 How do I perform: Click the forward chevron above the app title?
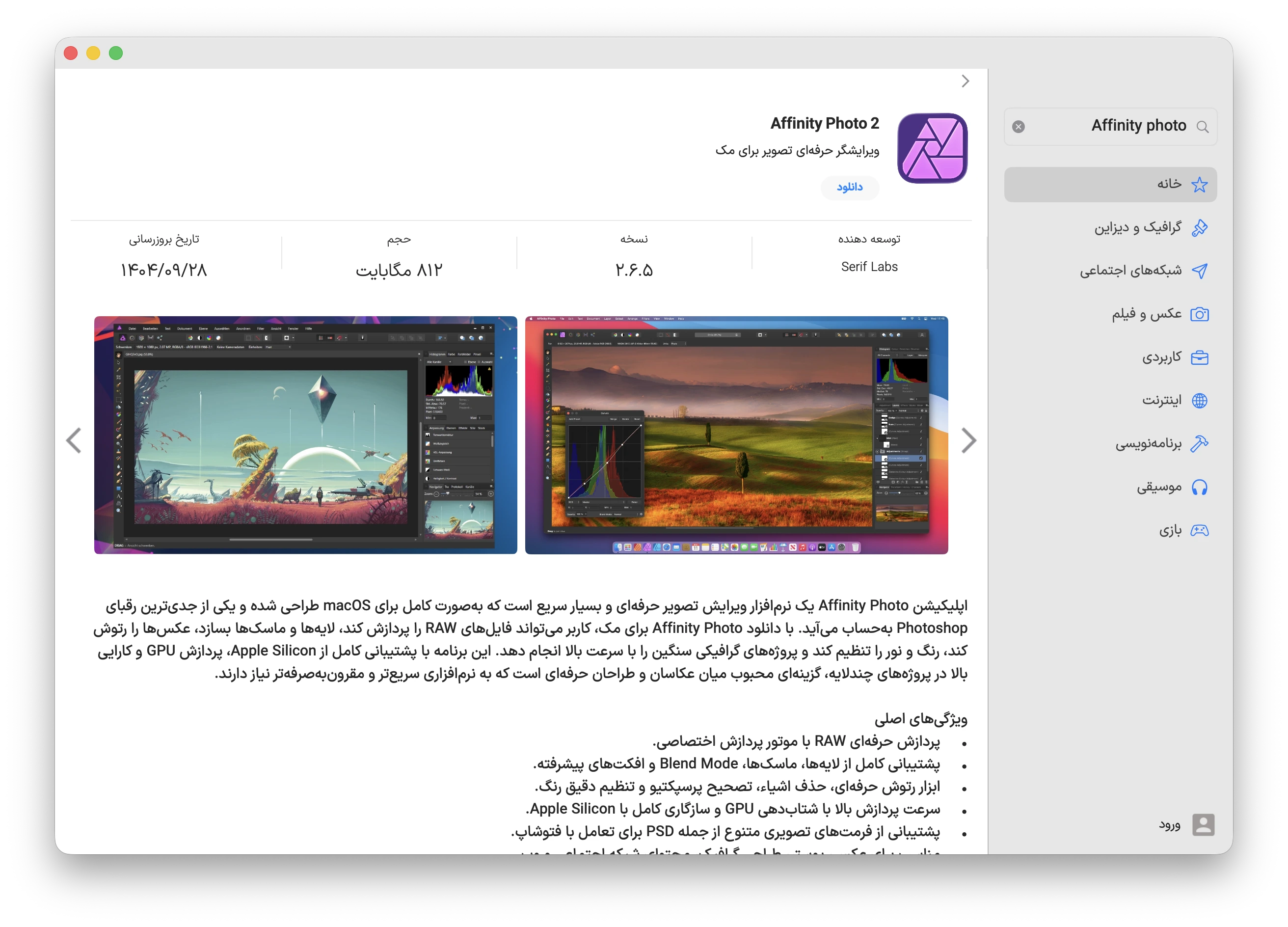pos(965,81)
